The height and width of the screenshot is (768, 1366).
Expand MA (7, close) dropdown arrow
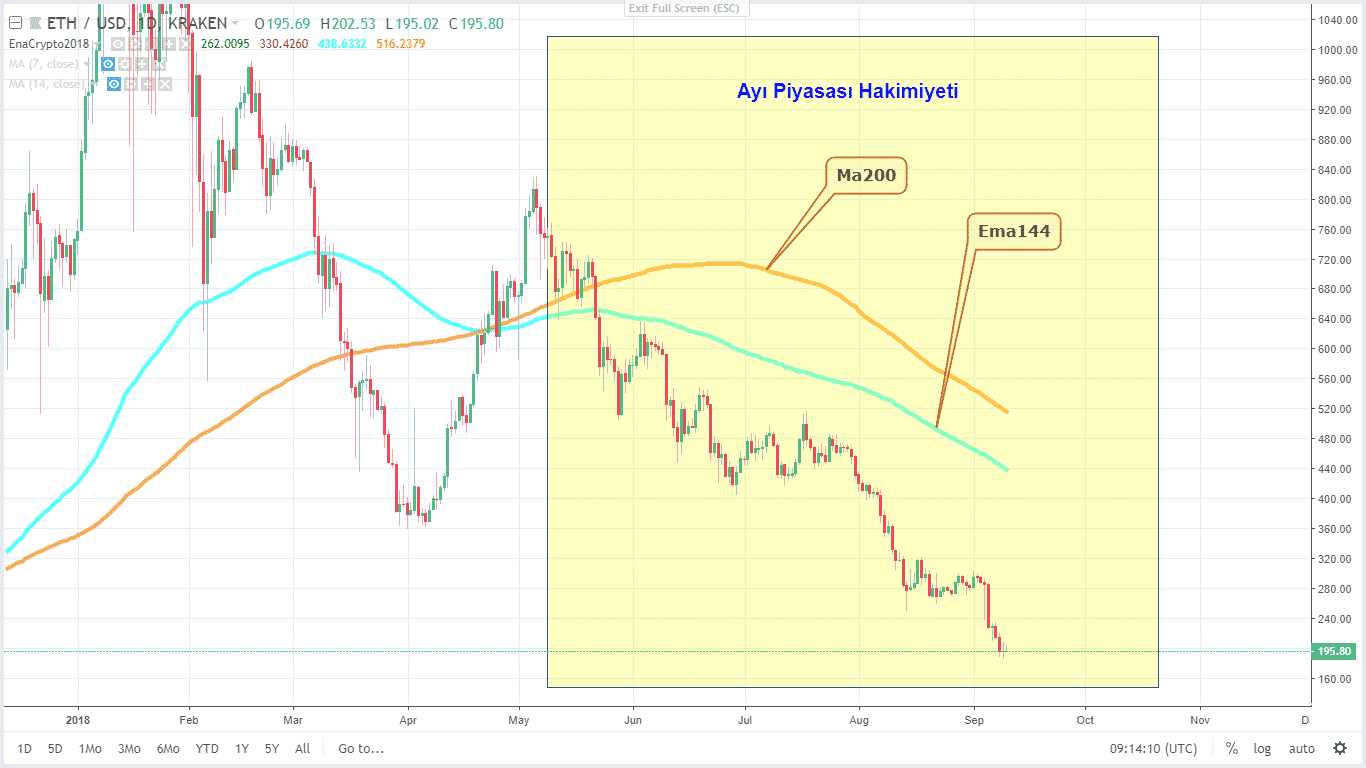point(87,64)
